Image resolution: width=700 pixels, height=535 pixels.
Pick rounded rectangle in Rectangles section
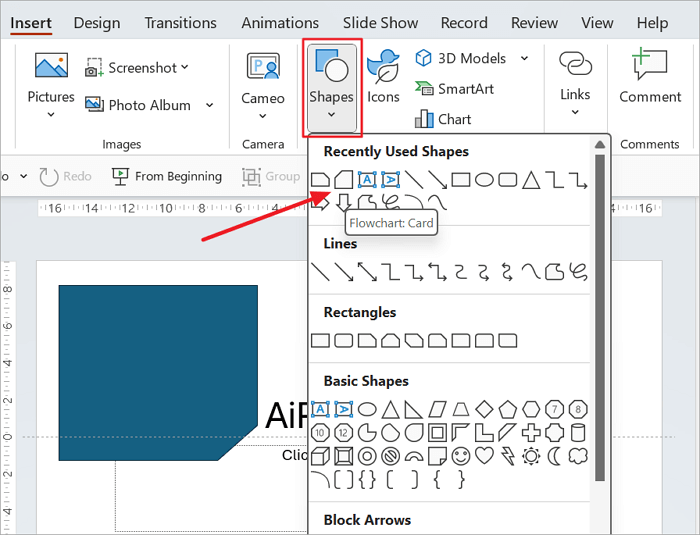click(344, 341)
